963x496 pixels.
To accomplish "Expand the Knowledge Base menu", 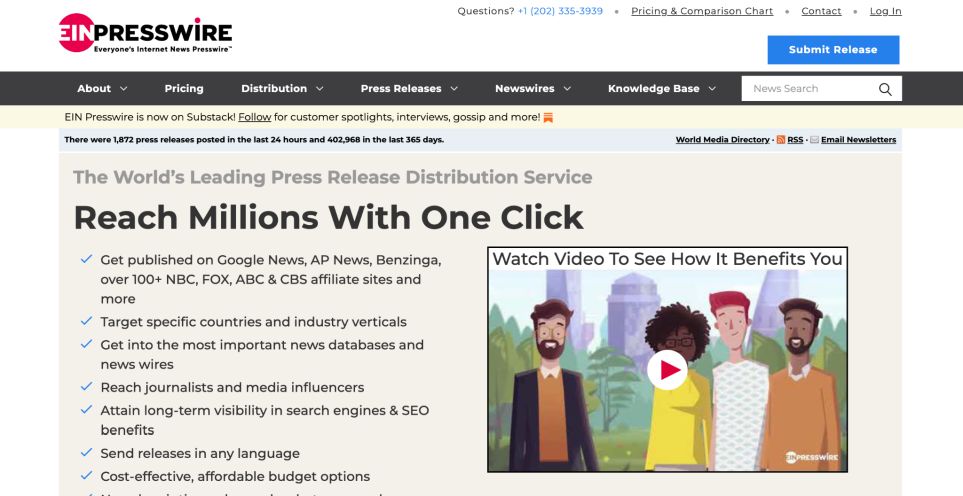I will (x=662, y=88).
